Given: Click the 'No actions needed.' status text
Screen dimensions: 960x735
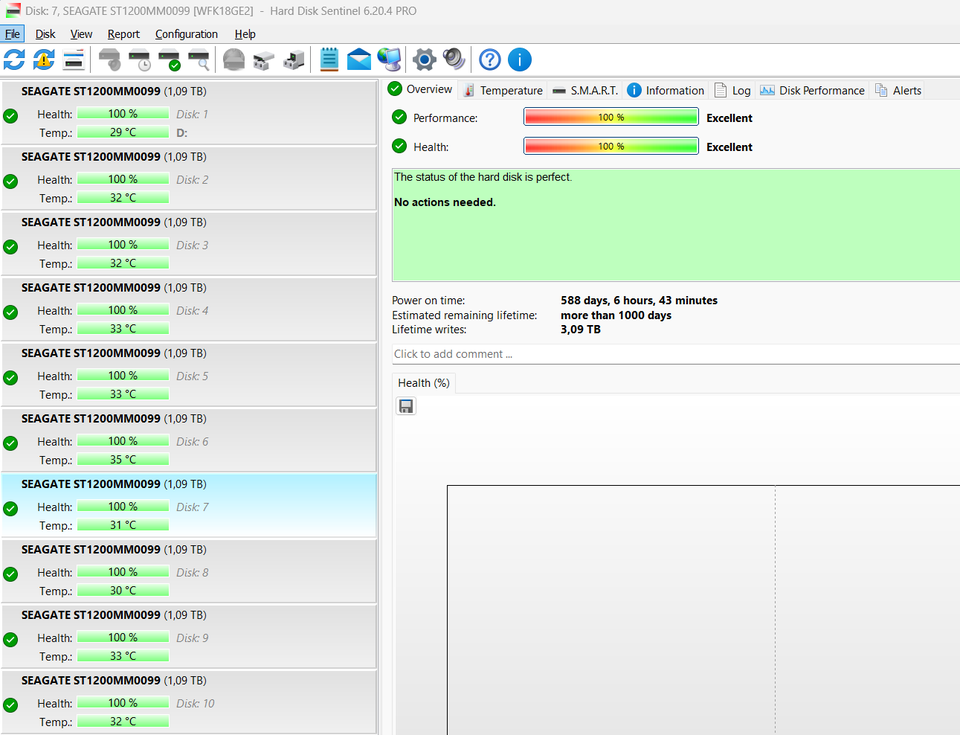Looking at the screenshot, I should pos(444,202).
